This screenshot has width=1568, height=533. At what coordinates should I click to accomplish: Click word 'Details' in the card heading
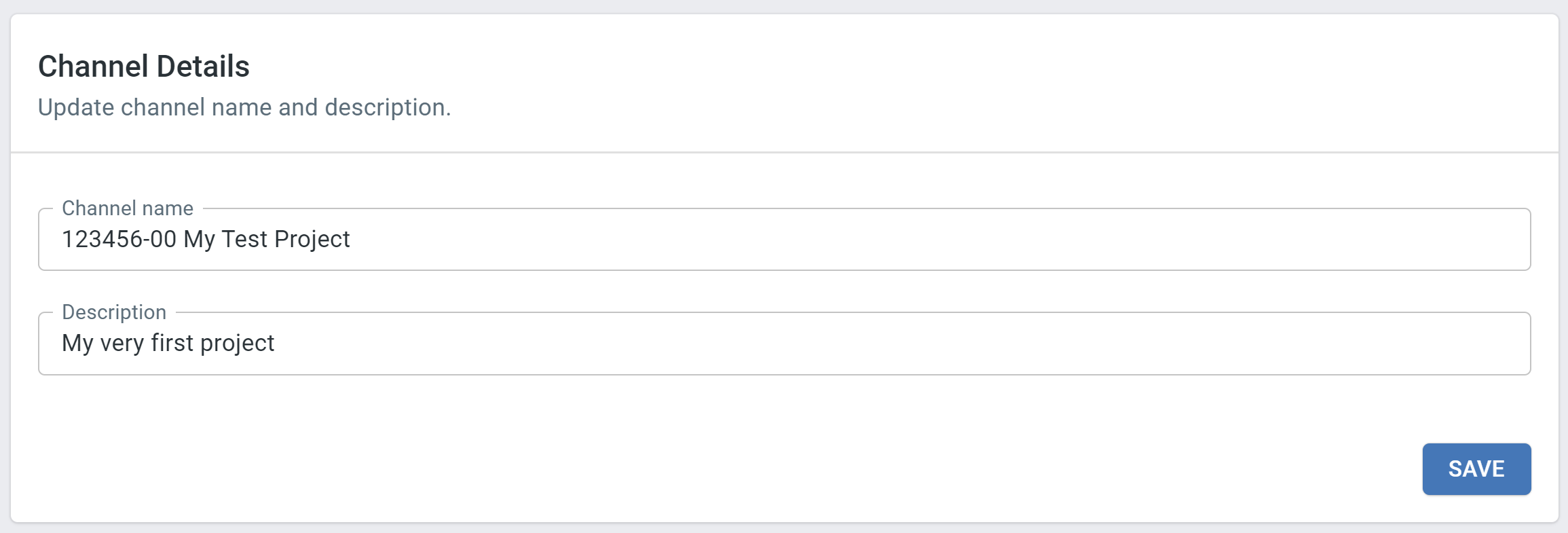coord(203,67)
